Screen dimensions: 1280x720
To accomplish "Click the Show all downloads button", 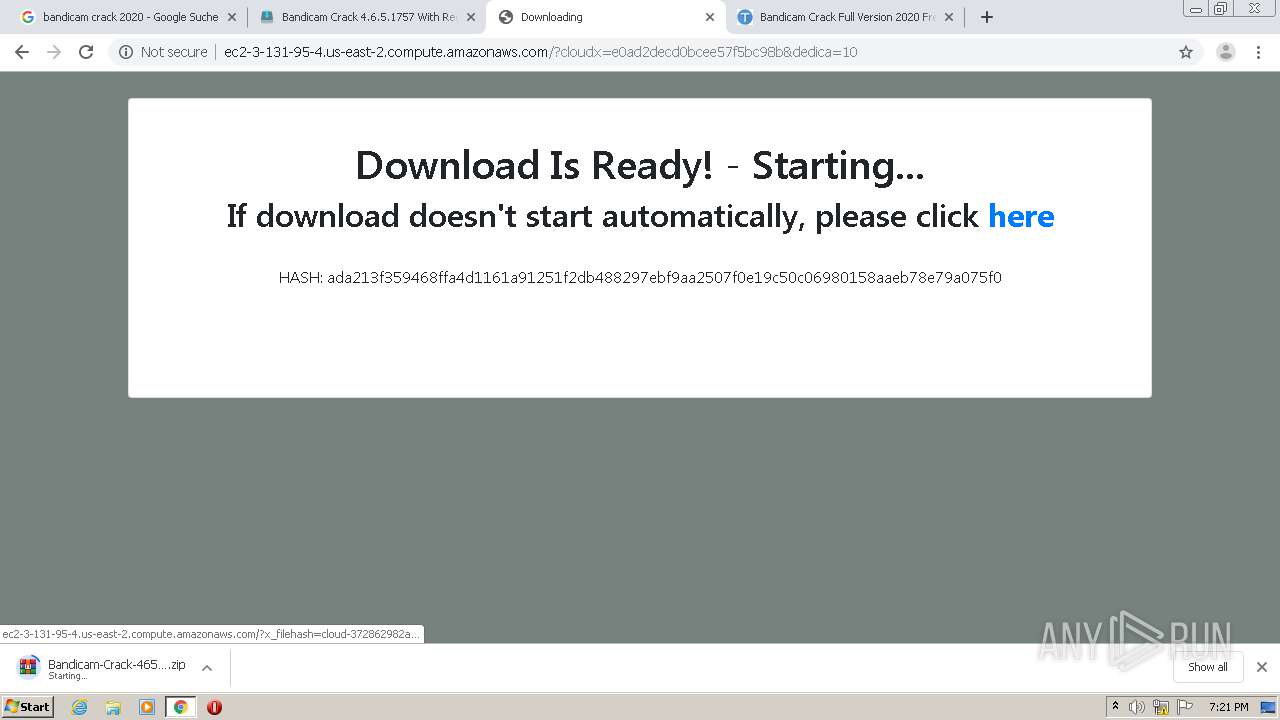I will click(x=1208, y=667).
